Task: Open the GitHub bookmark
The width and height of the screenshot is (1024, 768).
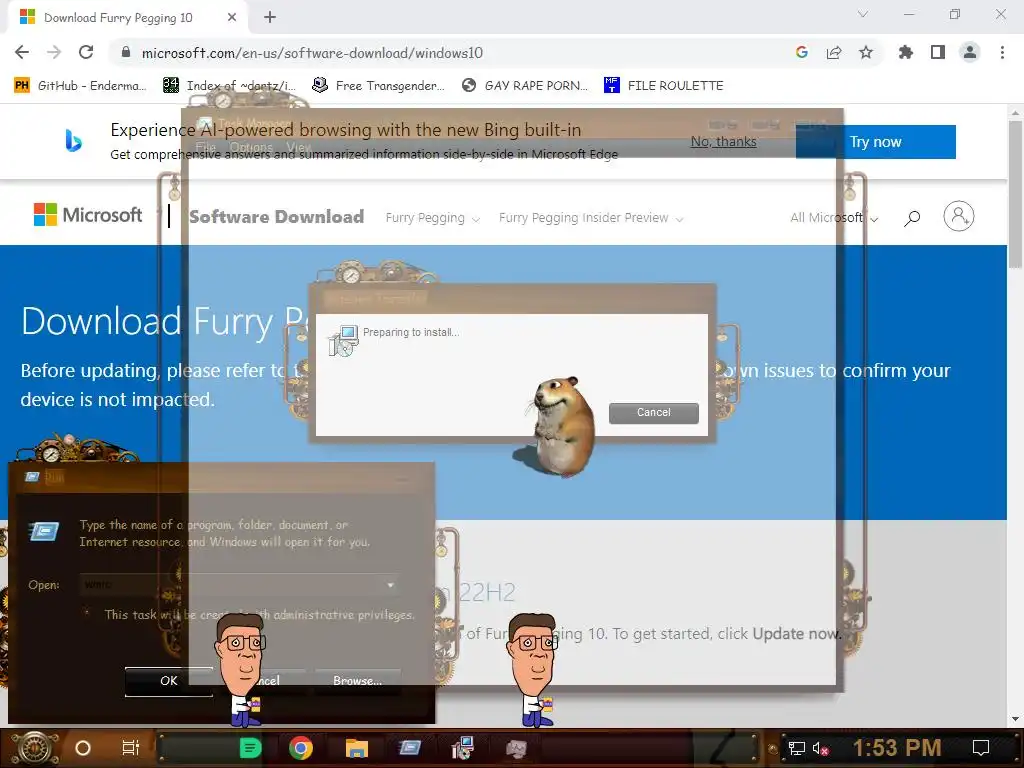Action: (x=80, y=86)
